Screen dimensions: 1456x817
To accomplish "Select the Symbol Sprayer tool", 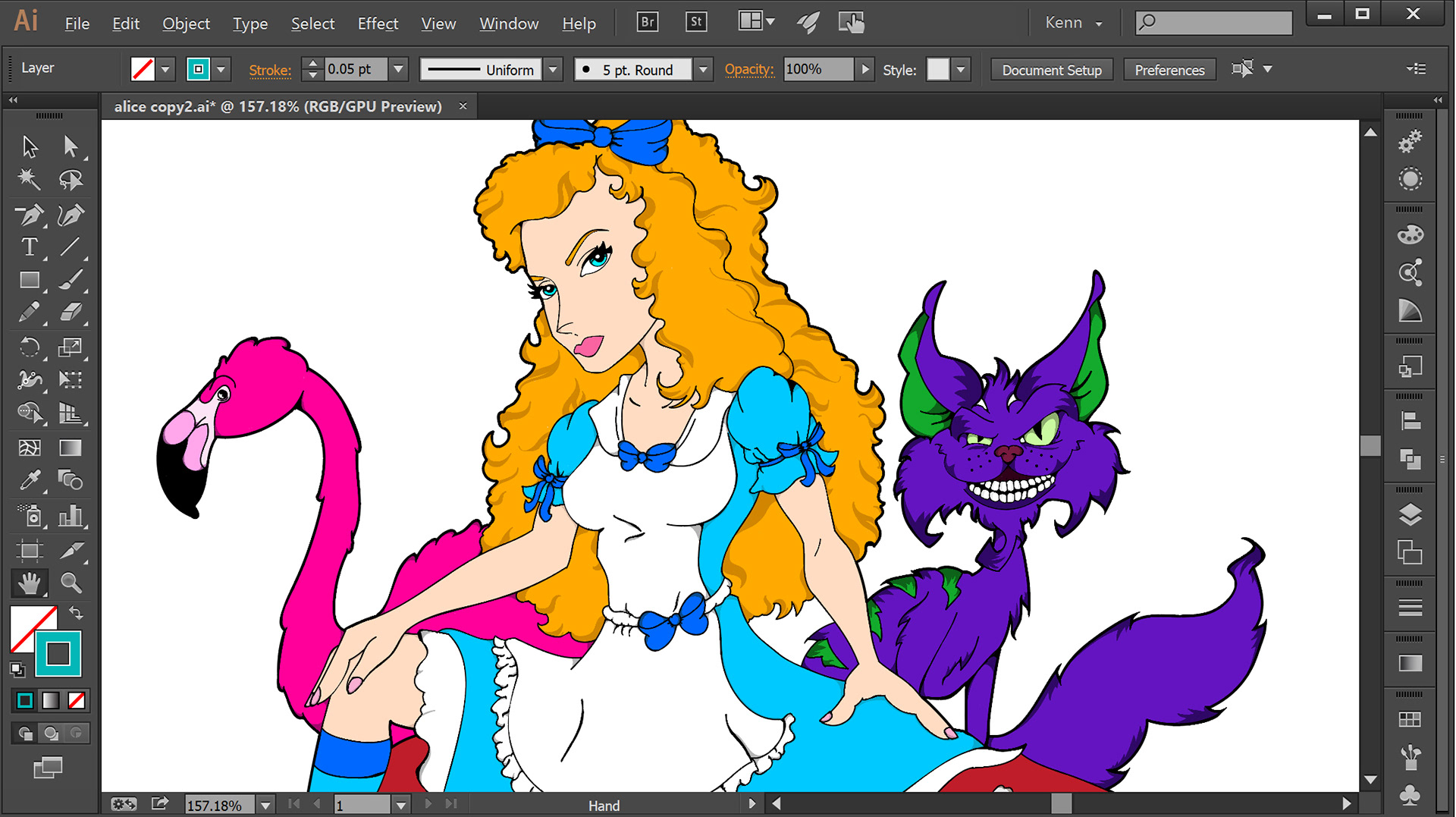I will 30,516.
